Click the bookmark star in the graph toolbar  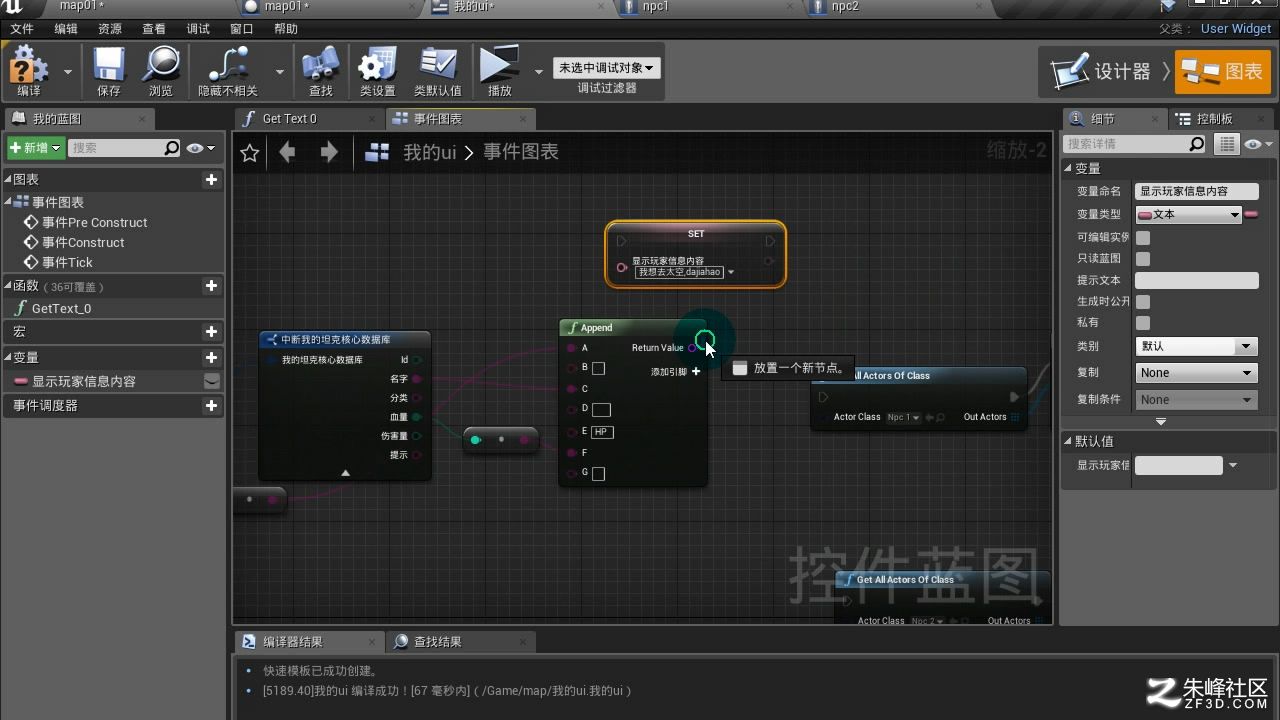(250, 152)
